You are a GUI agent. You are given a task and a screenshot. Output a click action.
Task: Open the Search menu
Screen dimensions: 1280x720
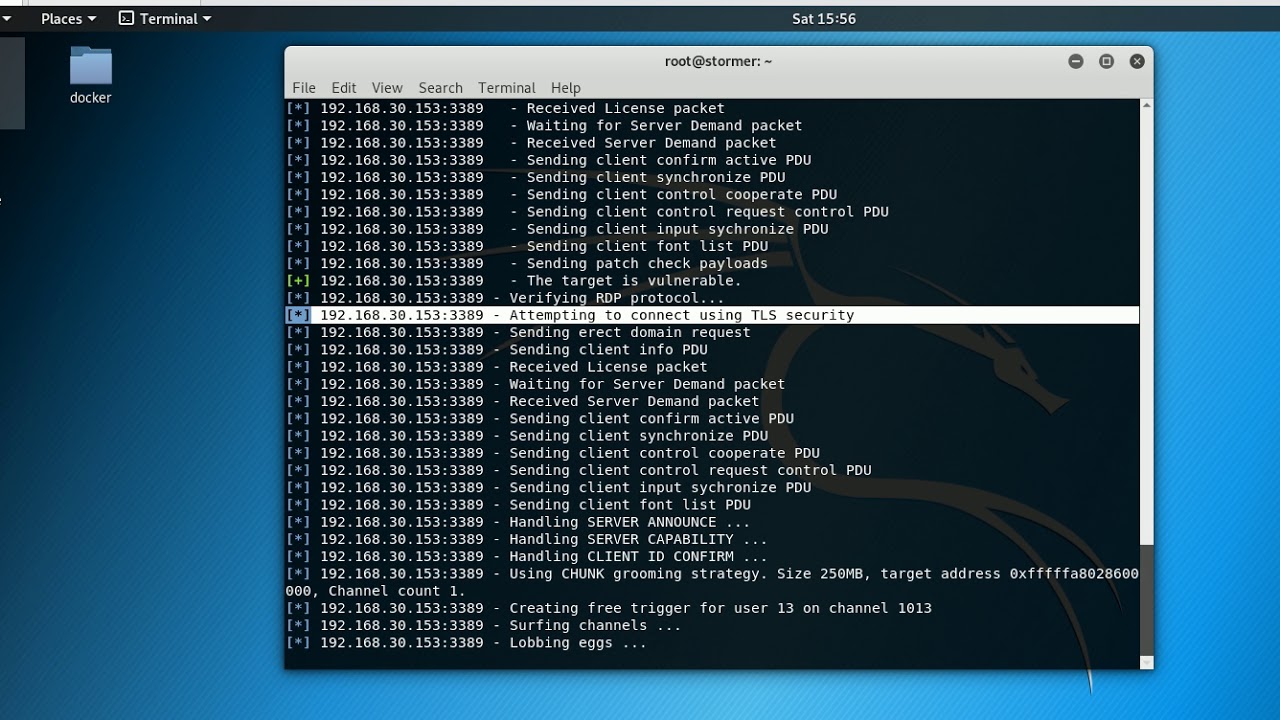point(441,88)
